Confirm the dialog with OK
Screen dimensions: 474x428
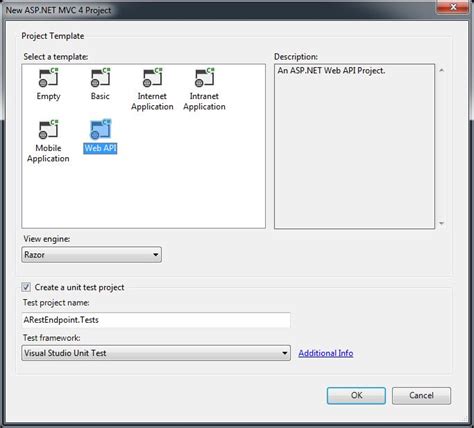pyautogui.click(x=356, y=396)
